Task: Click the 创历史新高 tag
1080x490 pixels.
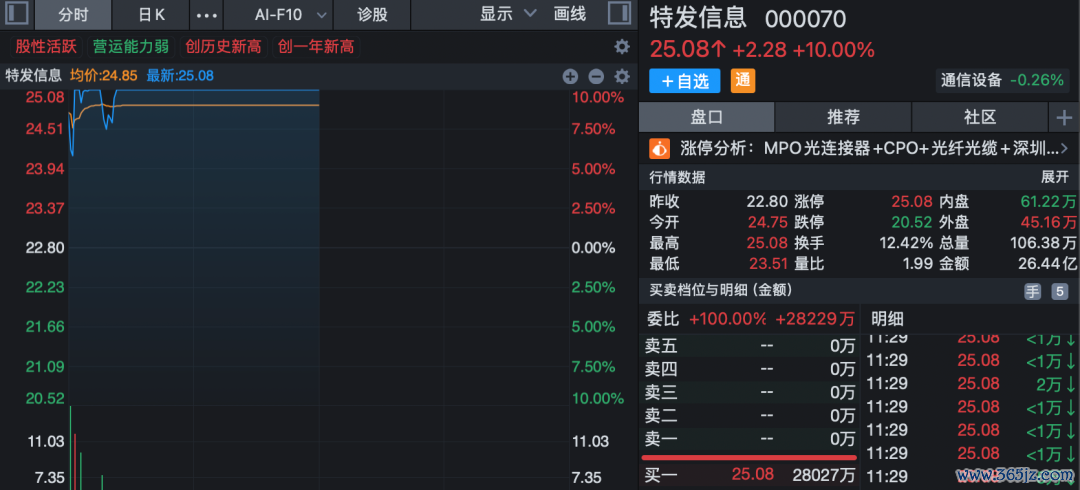Action: (223, 47)
